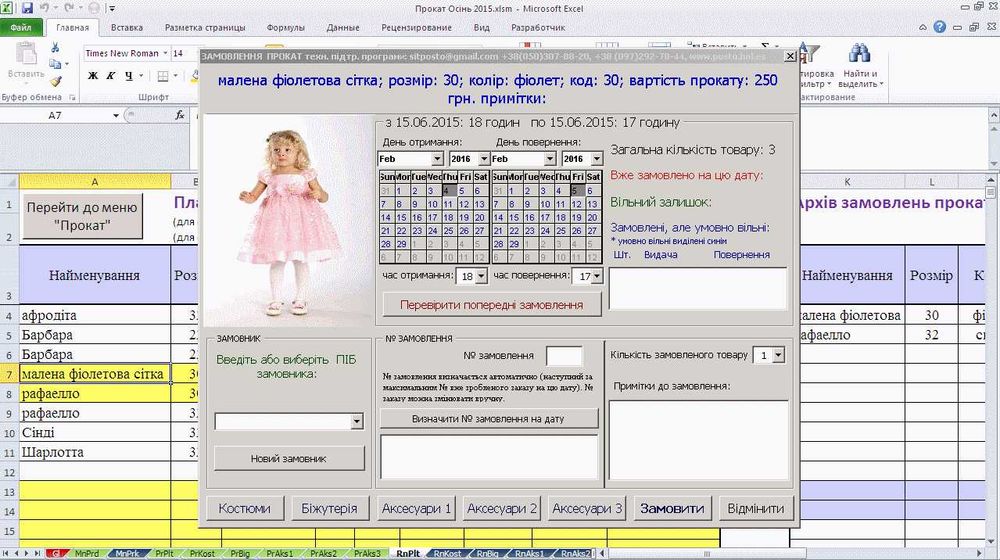Select cell containing Шарлотта

pos(95,452)
